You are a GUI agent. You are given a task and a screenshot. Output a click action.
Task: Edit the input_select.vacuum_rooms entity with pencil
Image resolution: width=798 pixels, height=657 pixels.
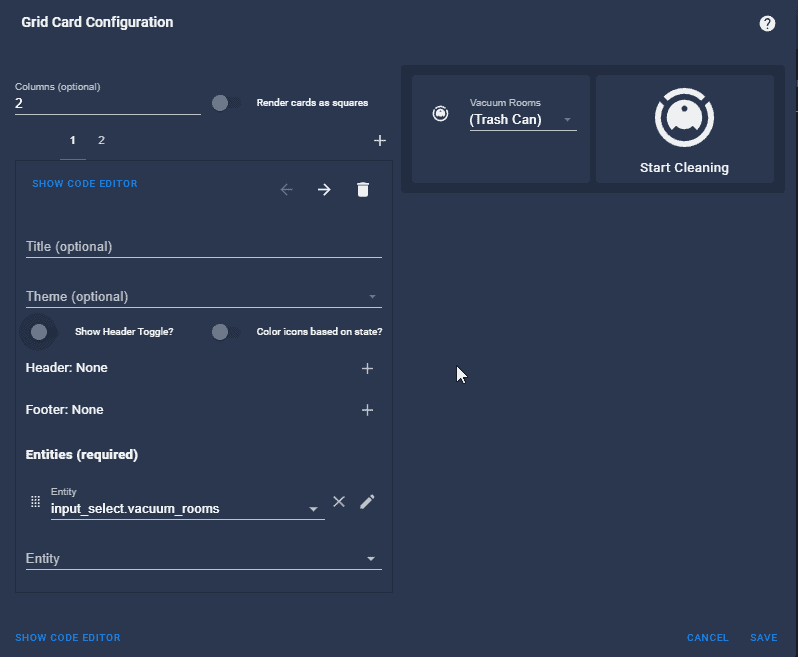[x=367, y=502]
